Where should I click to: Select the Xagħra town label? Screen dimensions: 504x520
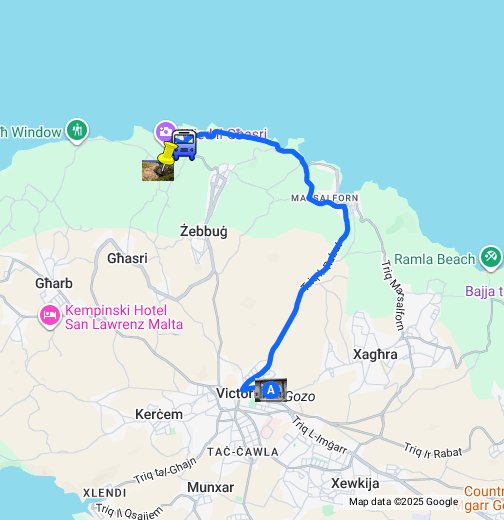tap(375, 354)
